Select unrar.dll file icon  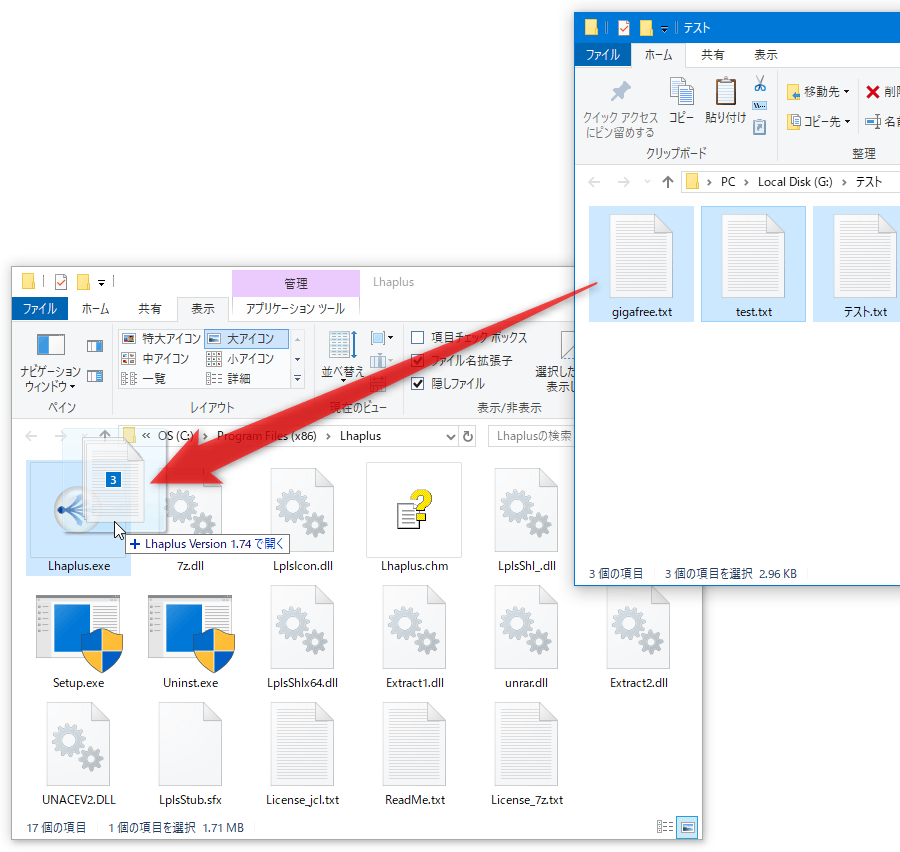pyautogui.click(x=526, y=627)
